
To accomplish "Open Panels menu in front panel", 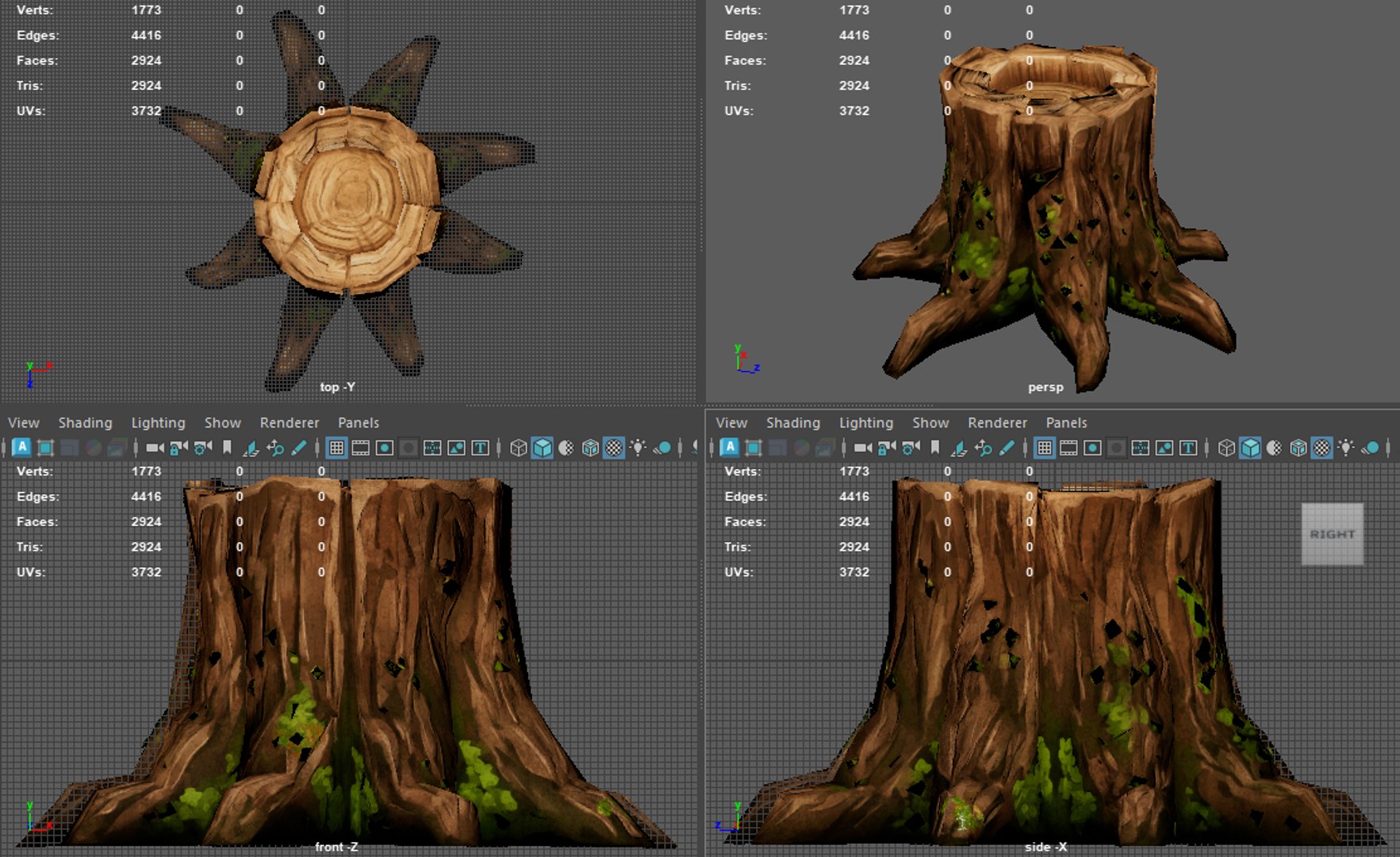I will coord(359,423).
